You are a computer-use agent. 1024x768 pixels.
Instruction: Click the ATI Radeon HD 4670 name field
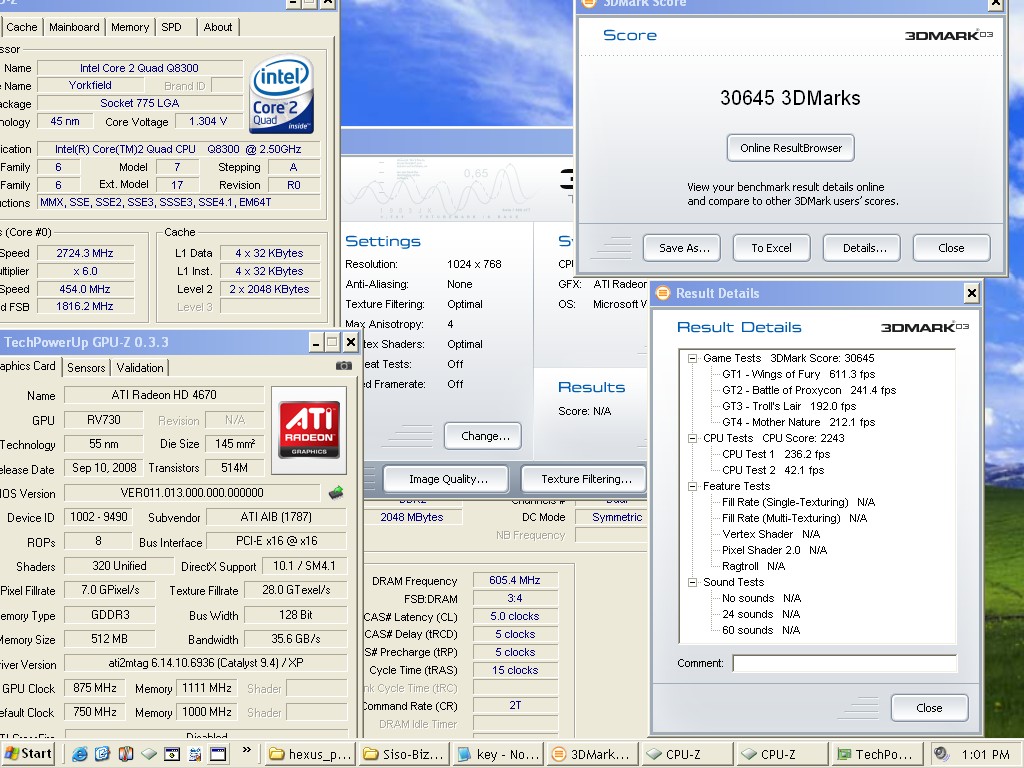[x=164, y=394]
